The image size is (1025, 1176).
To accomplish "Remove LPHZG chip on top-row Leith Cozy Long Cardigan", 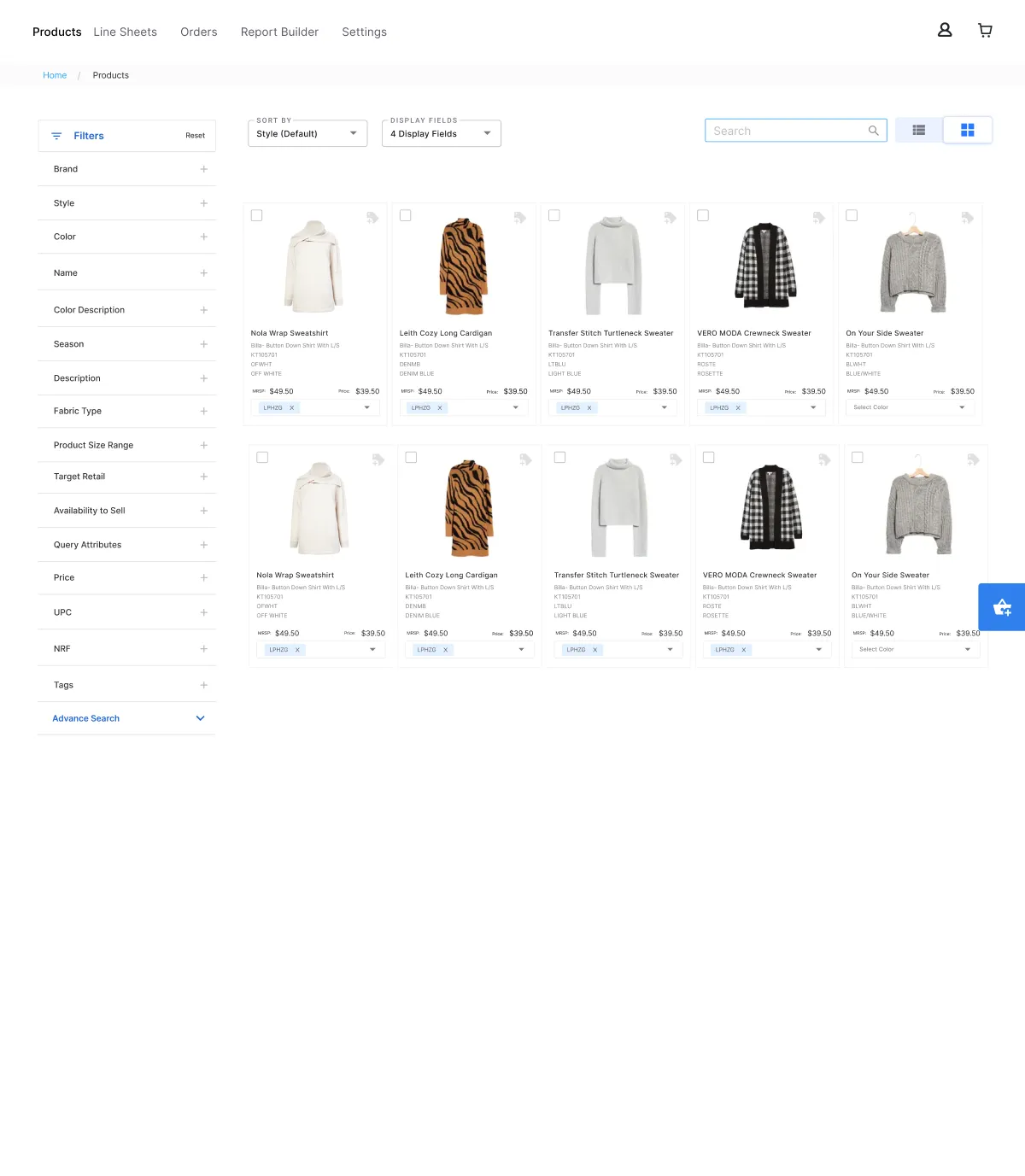I will [440, 408].
